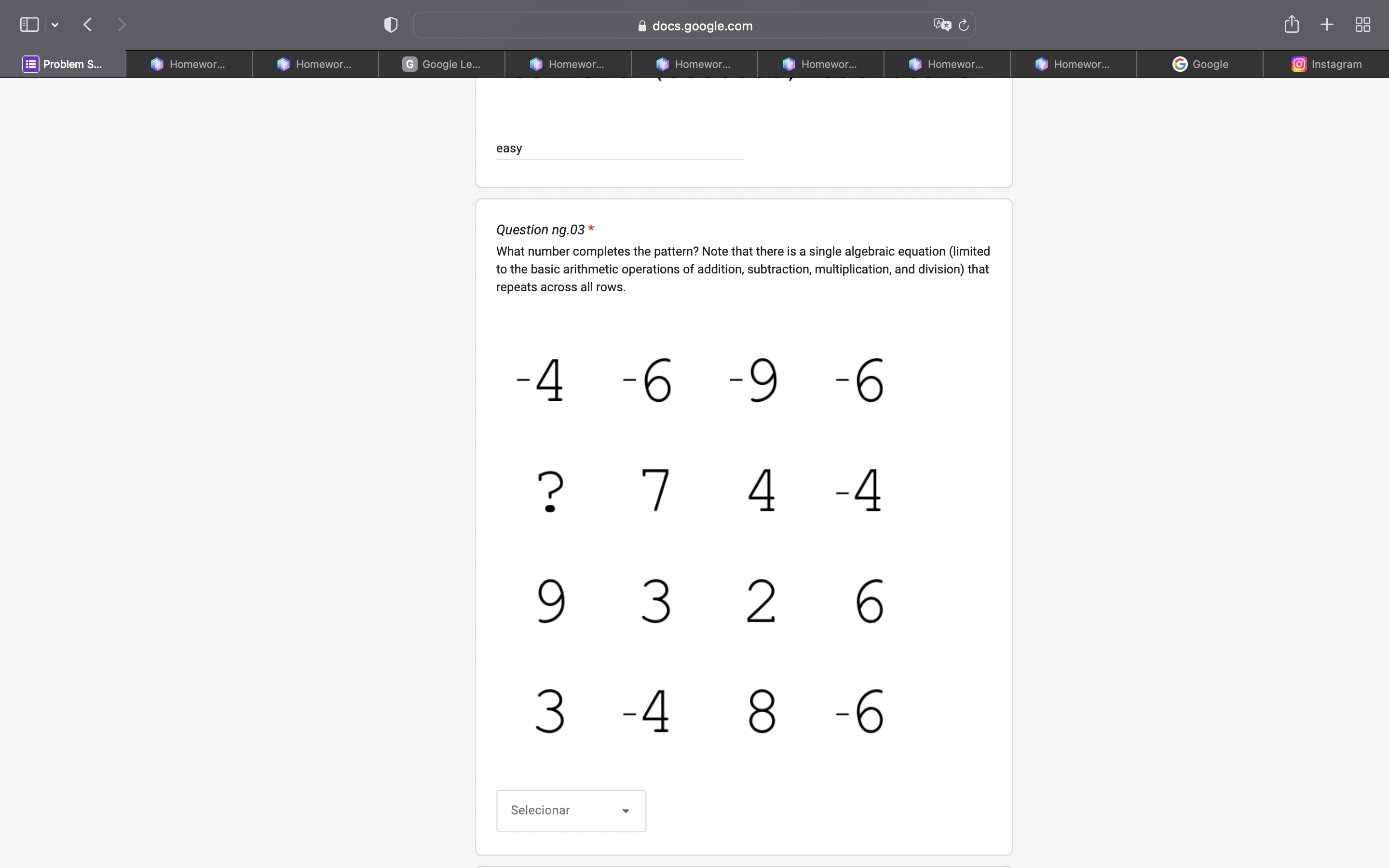
Task: Switch to the Instagram tab
Action: 1326,64
